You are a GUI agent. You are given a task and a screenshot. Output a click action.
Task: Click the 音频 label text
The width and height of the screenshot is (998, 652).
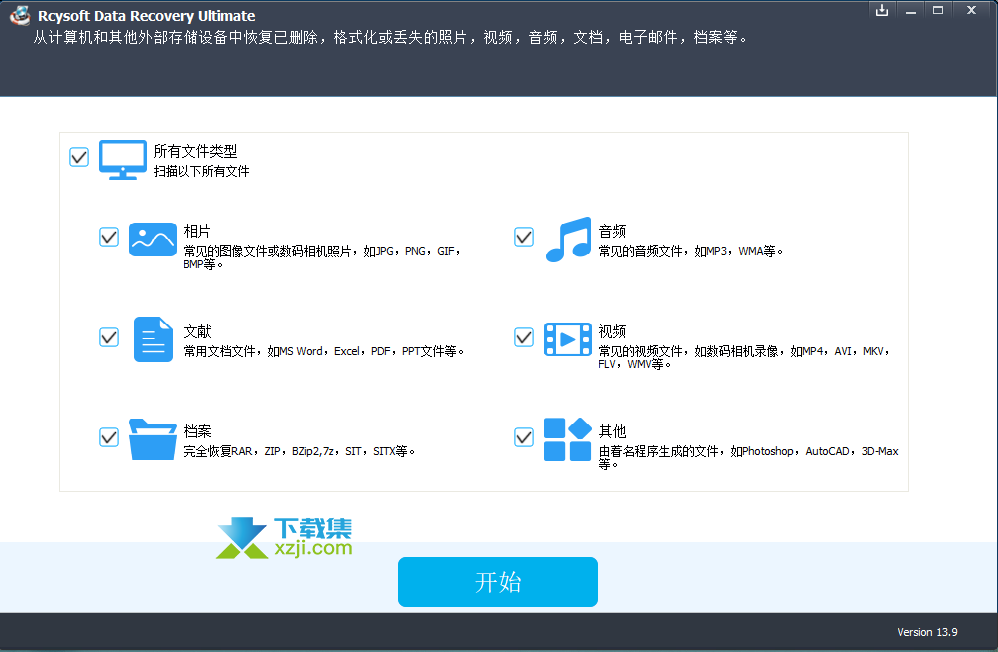612,231
